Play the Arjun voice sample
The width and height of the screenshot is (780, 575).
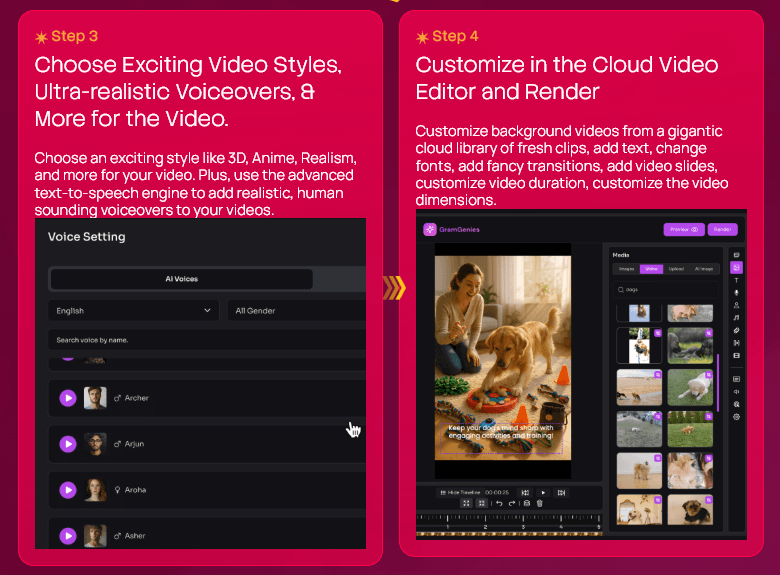68,444
